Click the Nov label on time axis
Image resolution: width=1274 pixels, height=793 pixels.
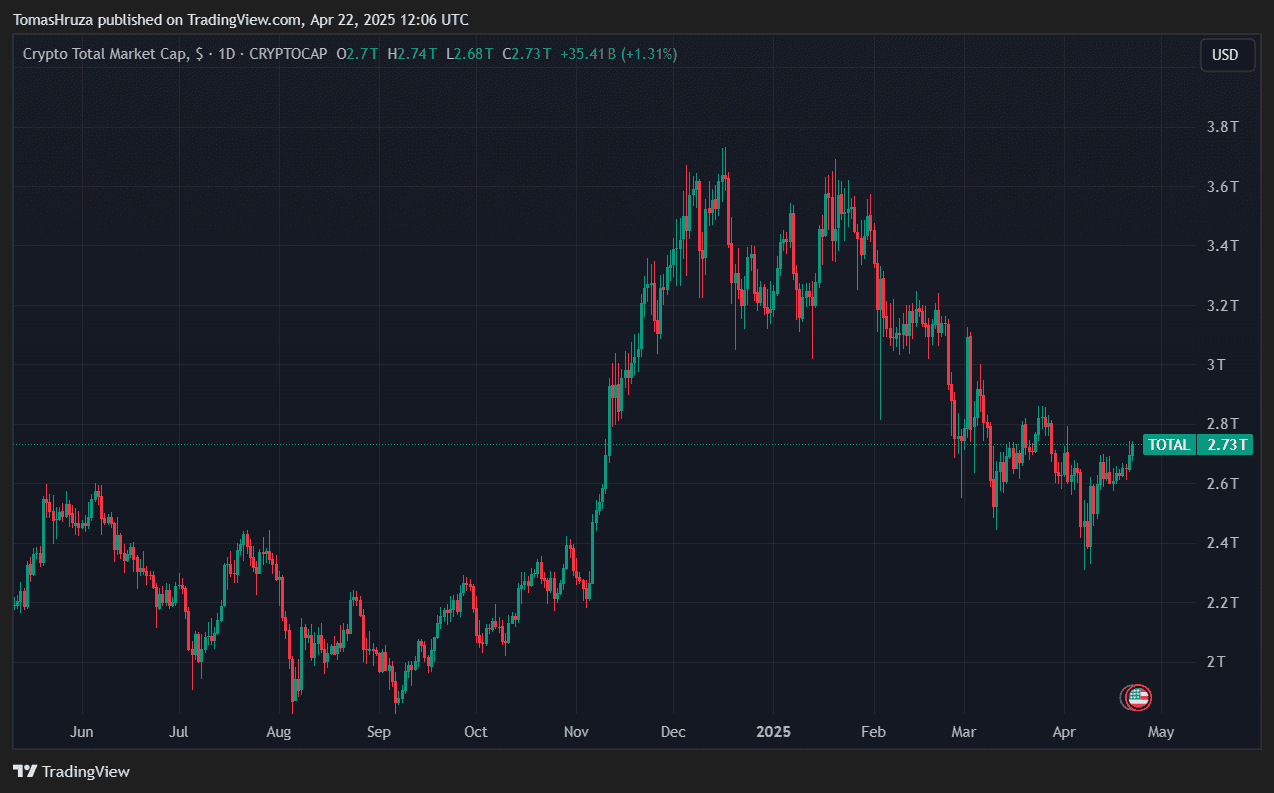point(577,732)
